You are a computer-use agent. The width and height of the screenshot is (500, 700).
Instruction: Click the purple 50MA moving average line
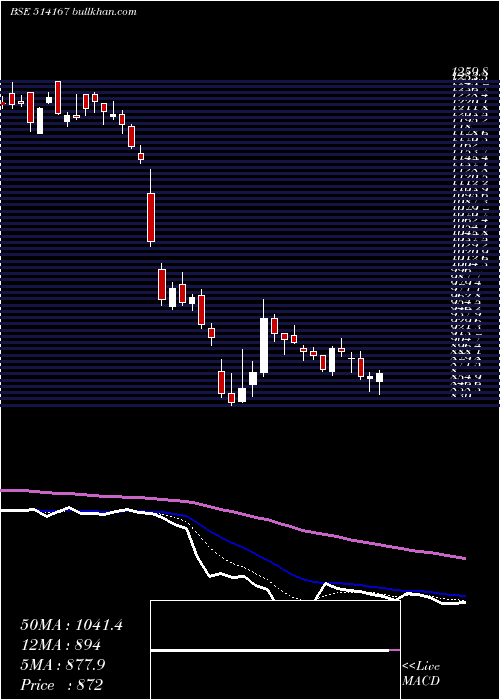[232, 511]
